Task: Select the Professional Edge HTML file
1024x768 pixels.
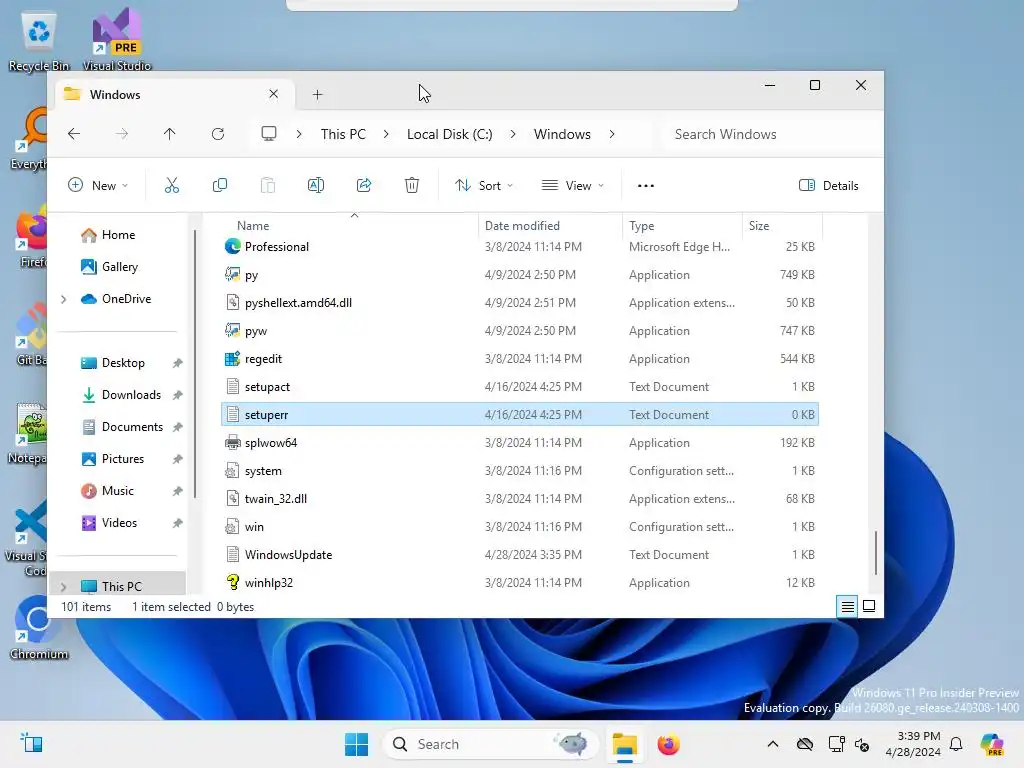Action: click(x=520, y=247)
